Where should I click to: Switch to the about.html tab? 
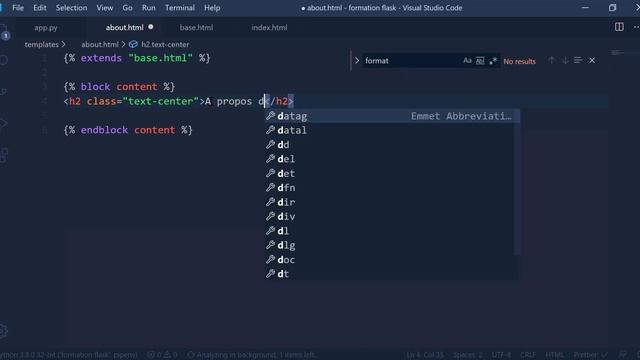(124, 28)
